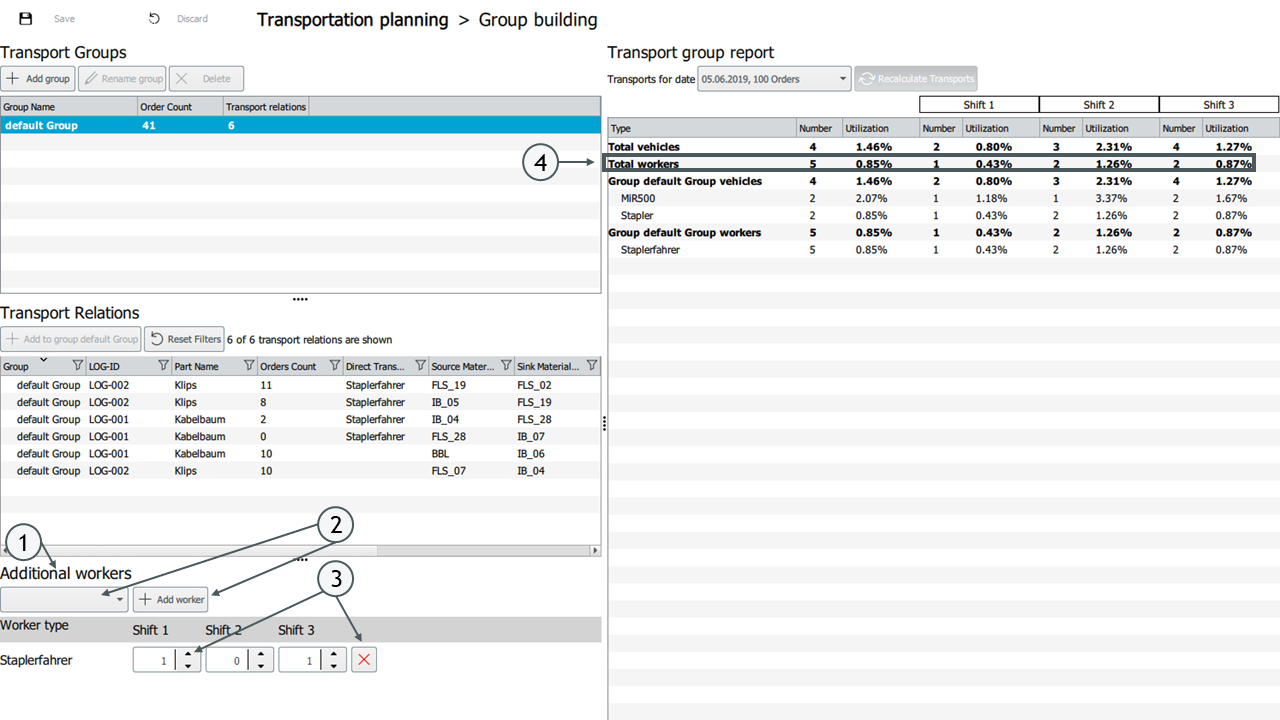The image size is (1280, 720).
Task: Open the Orders Count column filter icon
Action: click(x=335, y=366)
